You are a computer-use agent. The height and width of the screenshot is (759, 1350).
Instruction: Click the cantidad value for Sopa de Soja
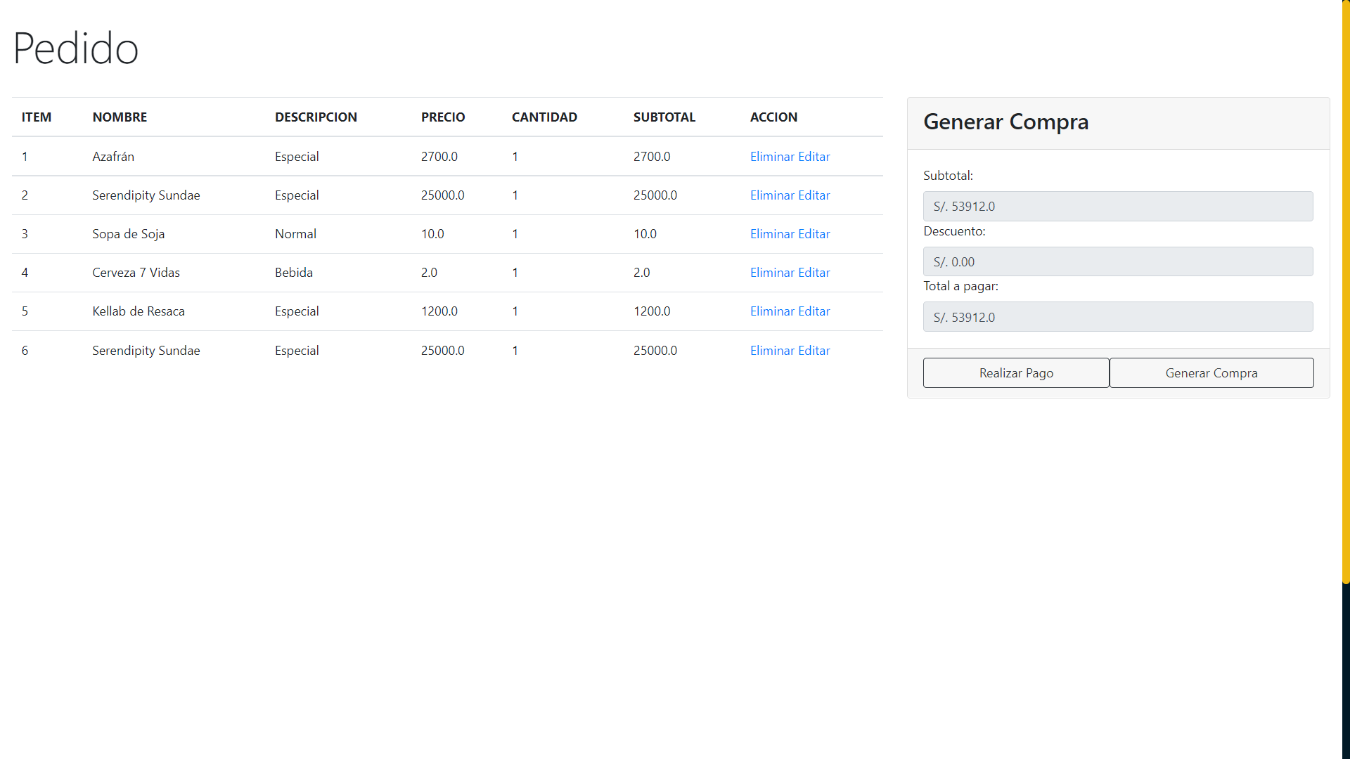tap(515, 234)
